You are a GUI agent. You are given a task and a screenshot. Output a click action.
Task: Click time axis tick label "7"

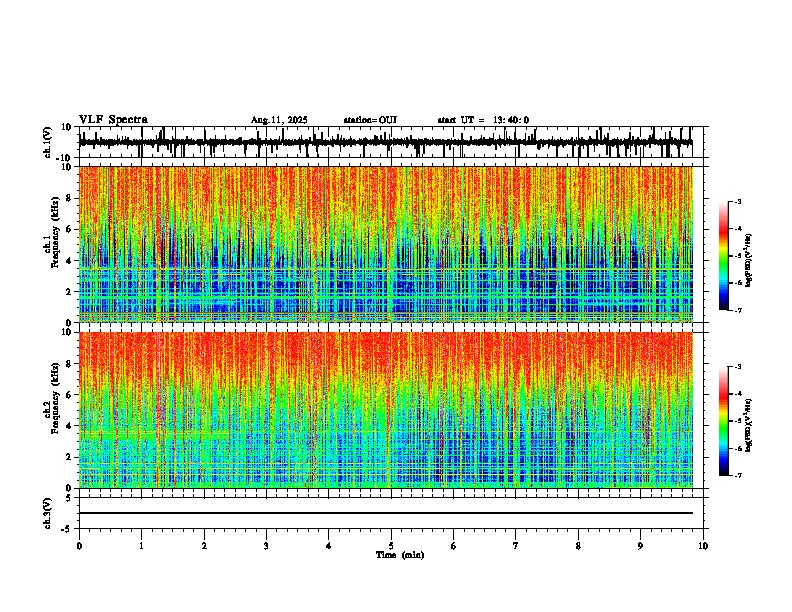tap(516, 546)
